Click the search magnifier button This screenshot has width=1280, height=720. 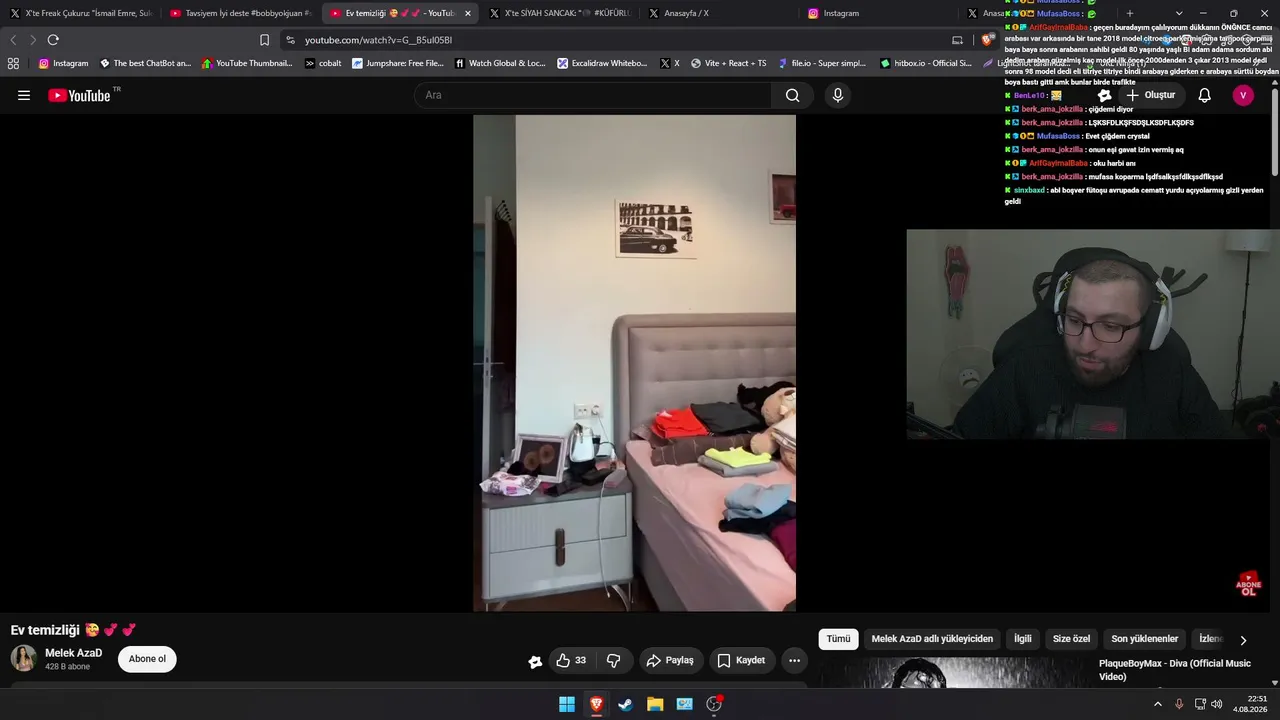792,95
